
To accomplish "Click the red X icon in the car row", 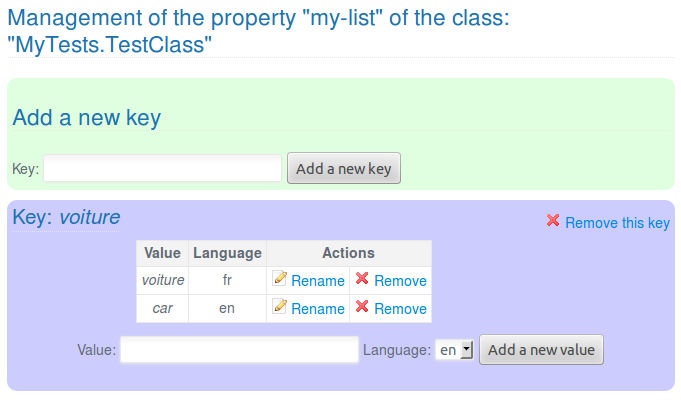I will click(x=362, y=307).
